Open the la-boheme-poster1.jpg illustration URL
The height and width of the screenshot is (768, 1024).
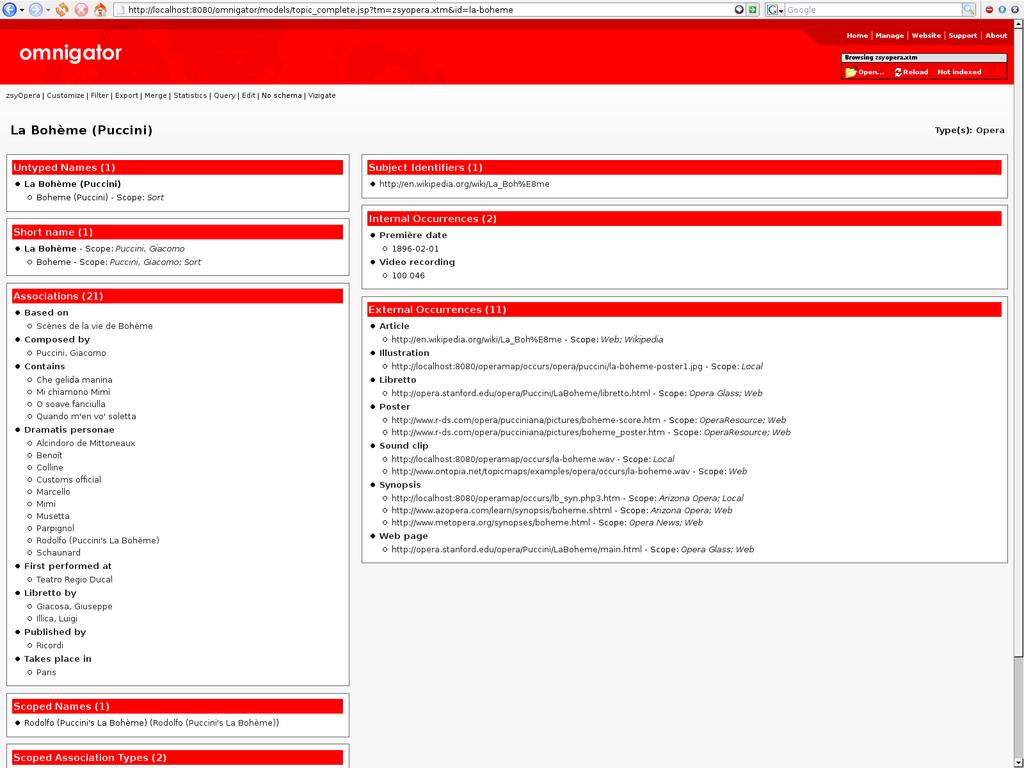[547, 366]
